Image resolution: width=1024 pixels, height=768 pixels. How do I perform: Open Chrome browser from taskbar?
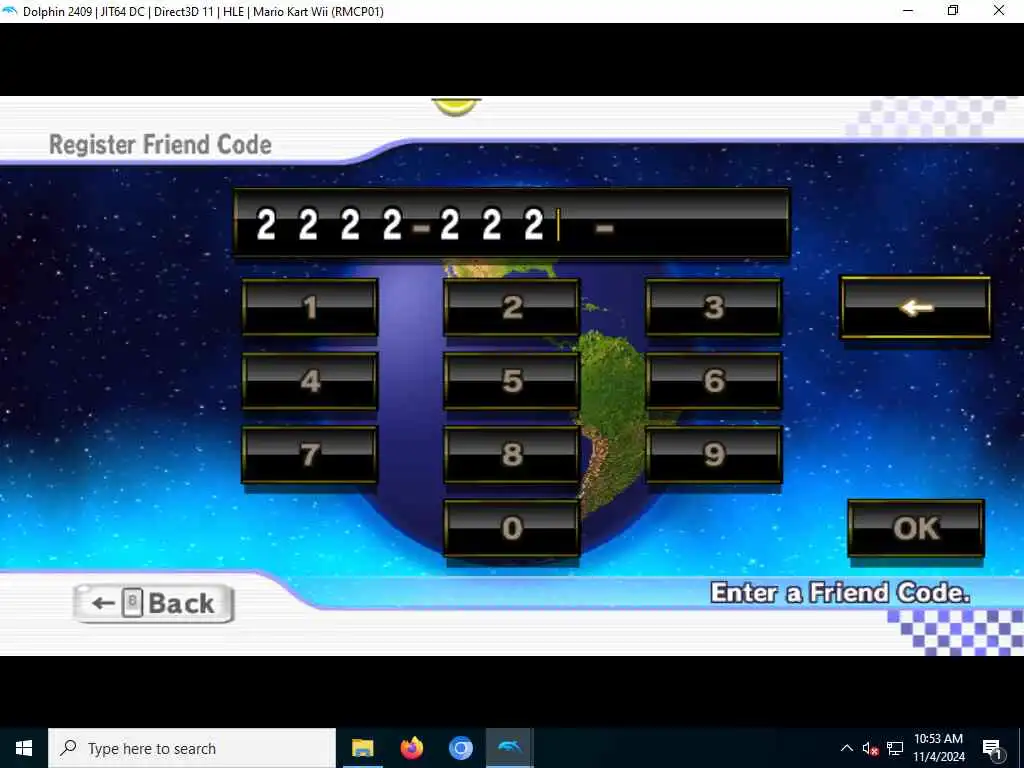pyautogui.click(x=460, y=748)
